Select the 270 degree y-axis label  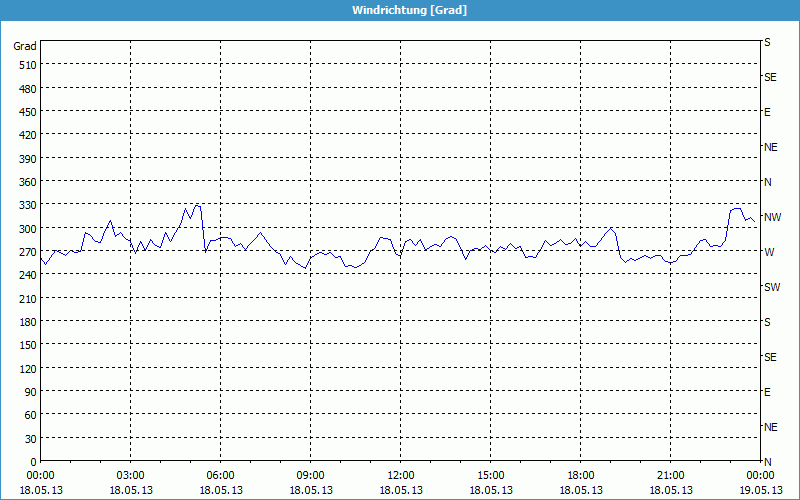25,252
